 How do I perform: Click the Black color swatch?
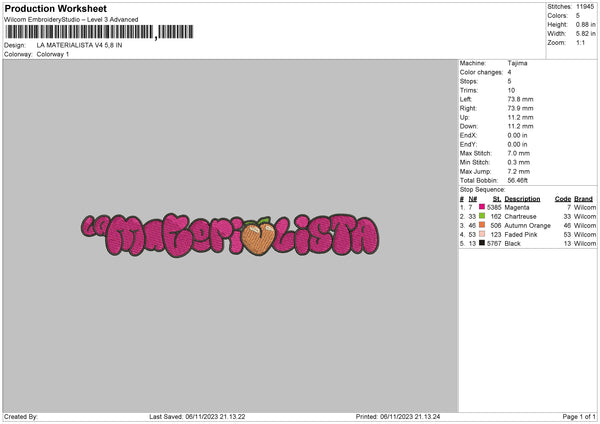pos(482,243)
